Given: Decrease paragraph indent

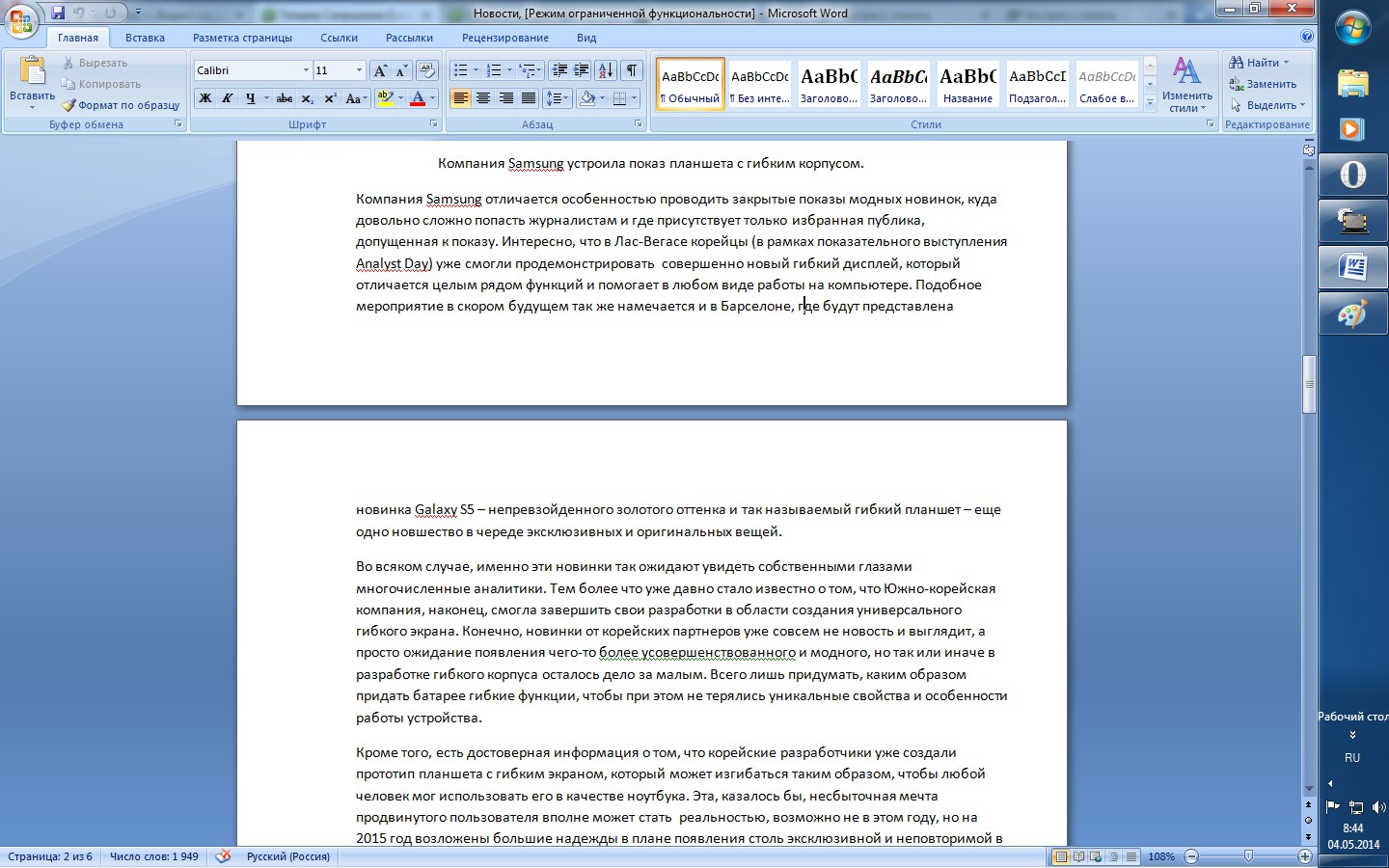Looking at the screenshot, I should coord(558,70).
